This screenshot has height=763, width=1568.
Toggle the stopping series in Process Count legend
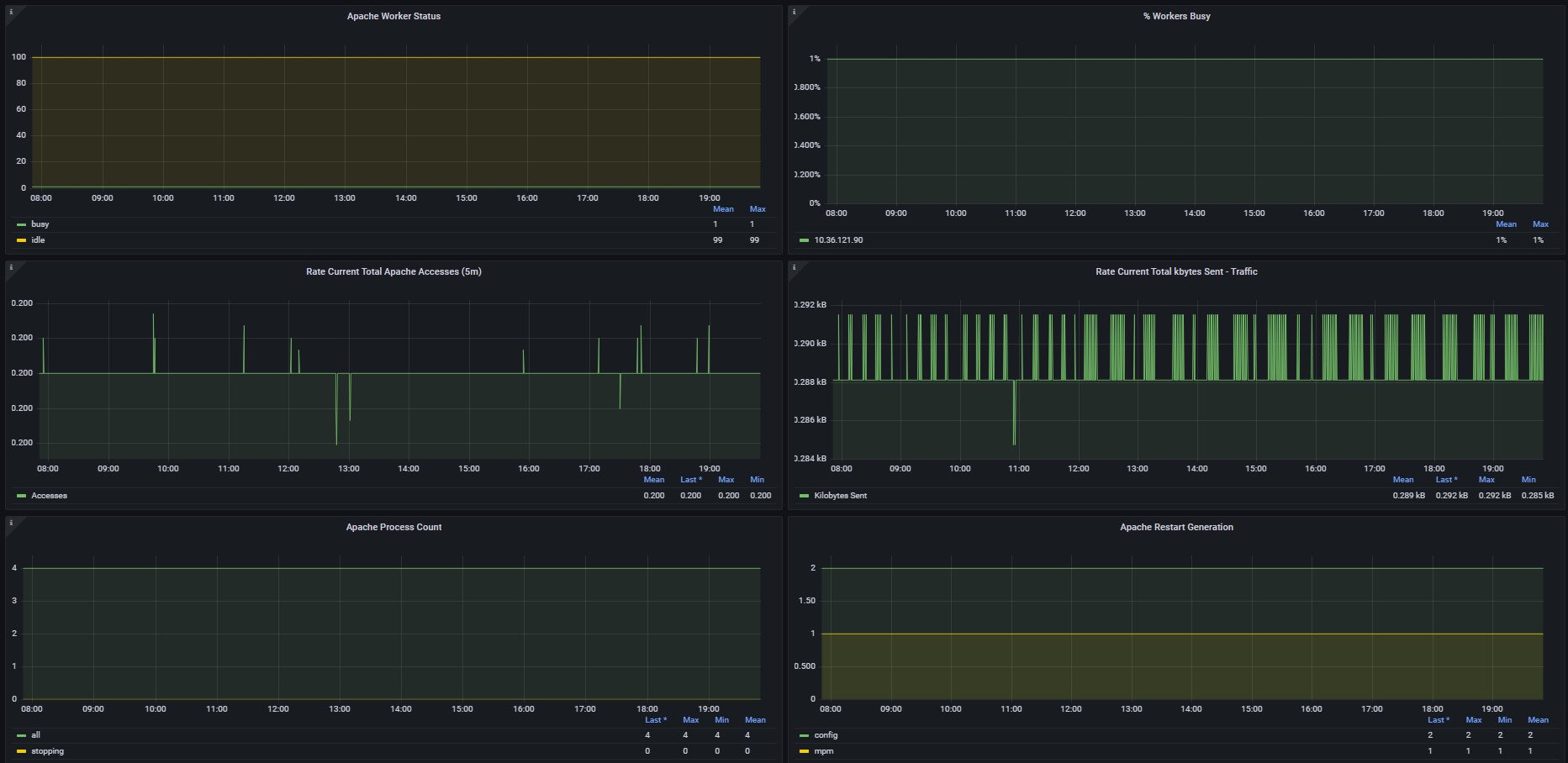coord(47,751)
